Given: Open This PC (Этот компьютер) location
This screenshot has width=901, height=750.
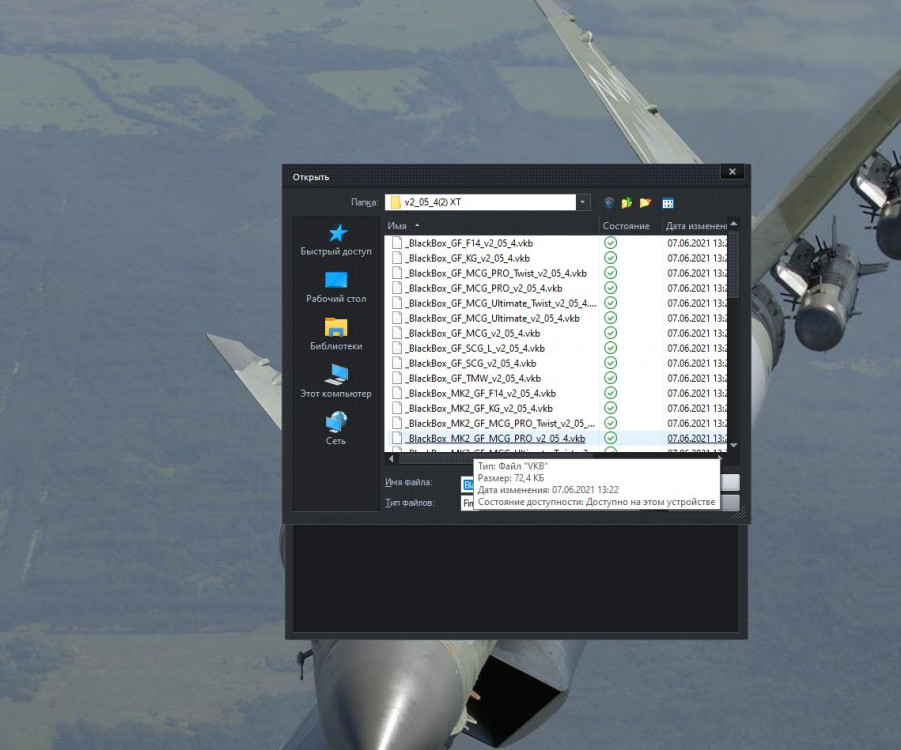Looking at the screenshot, I should coord(336,382).
